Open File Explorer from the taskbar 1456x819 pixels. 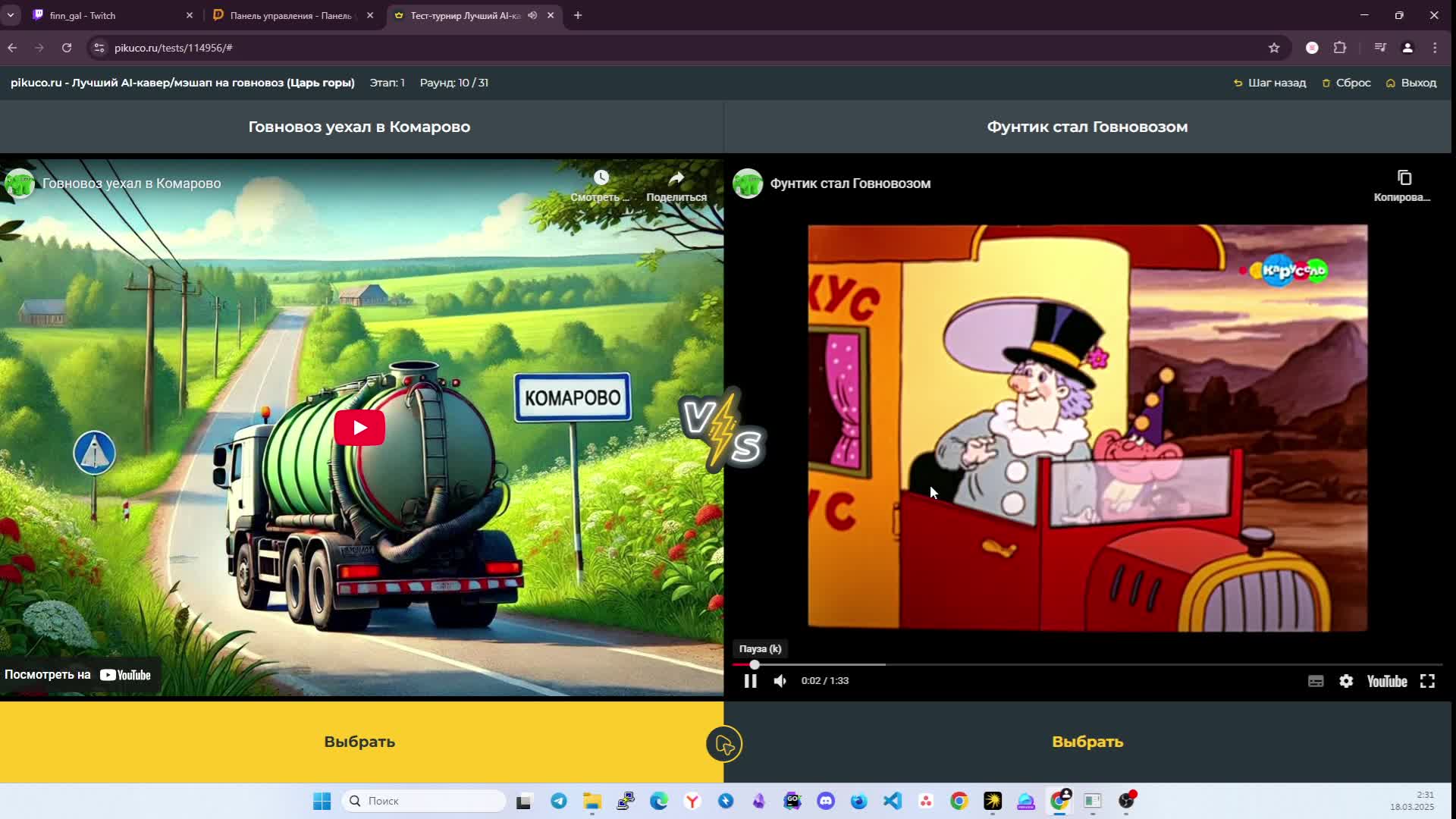[x=592, y=801]
